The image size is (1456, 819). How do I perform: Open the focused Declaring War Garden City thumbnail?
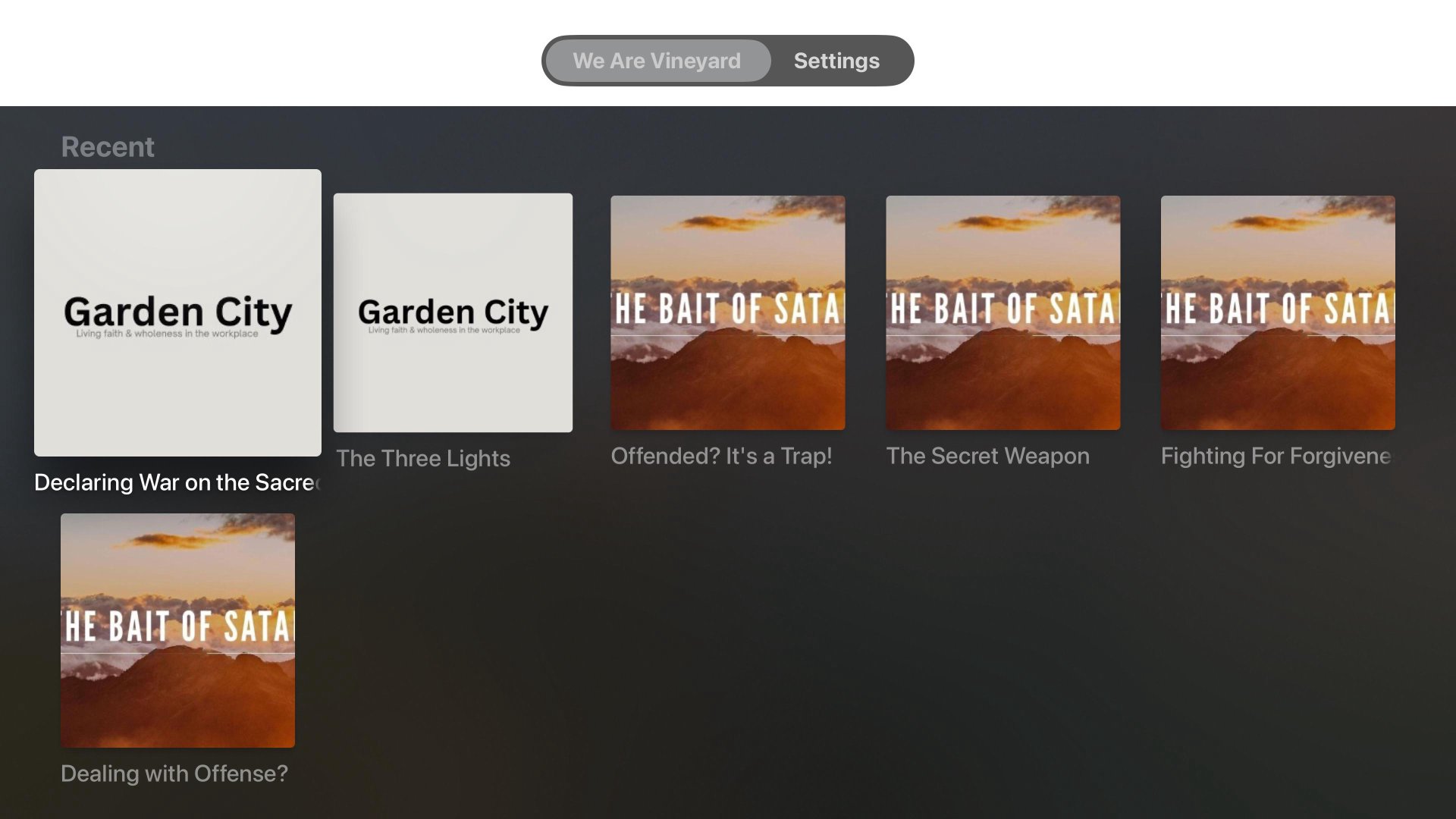[177, 312]
